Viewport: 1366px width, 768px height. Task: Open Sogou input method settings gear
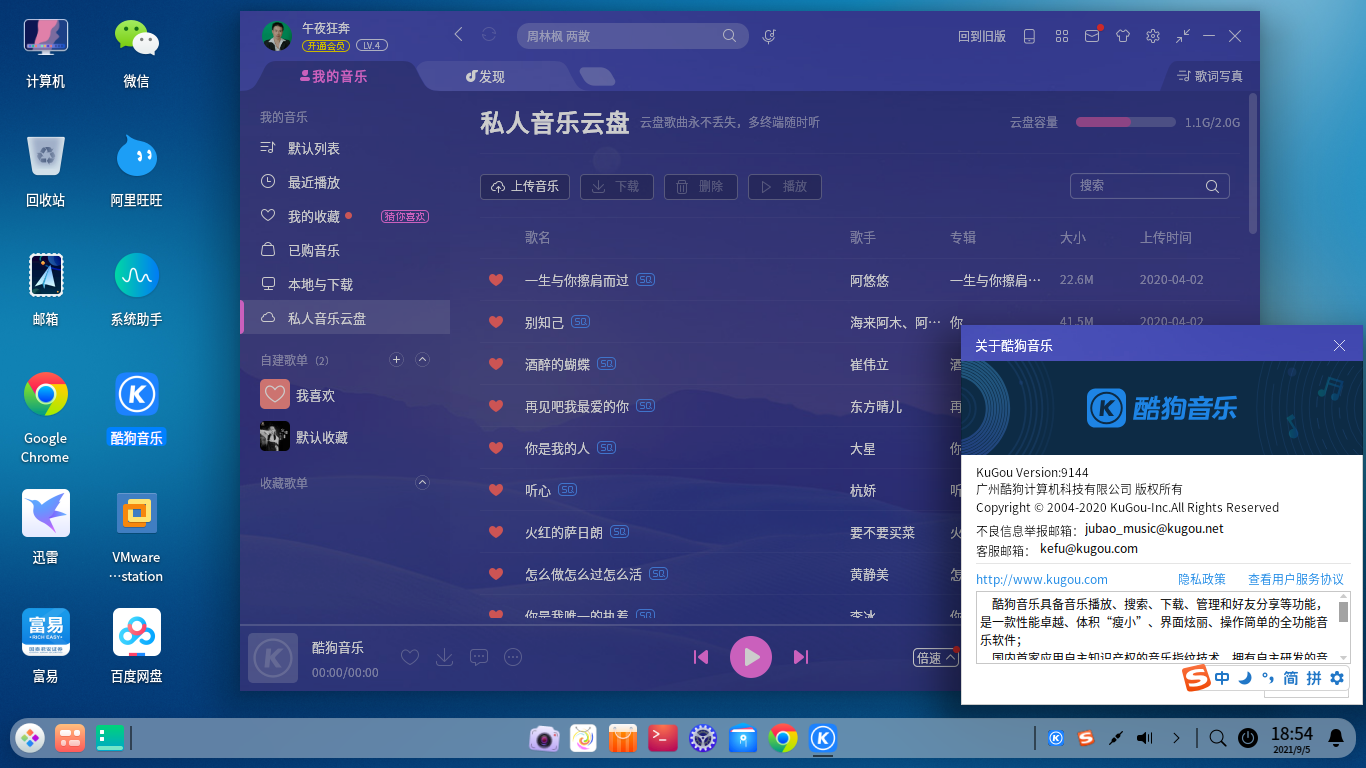tap(1337, 678)
